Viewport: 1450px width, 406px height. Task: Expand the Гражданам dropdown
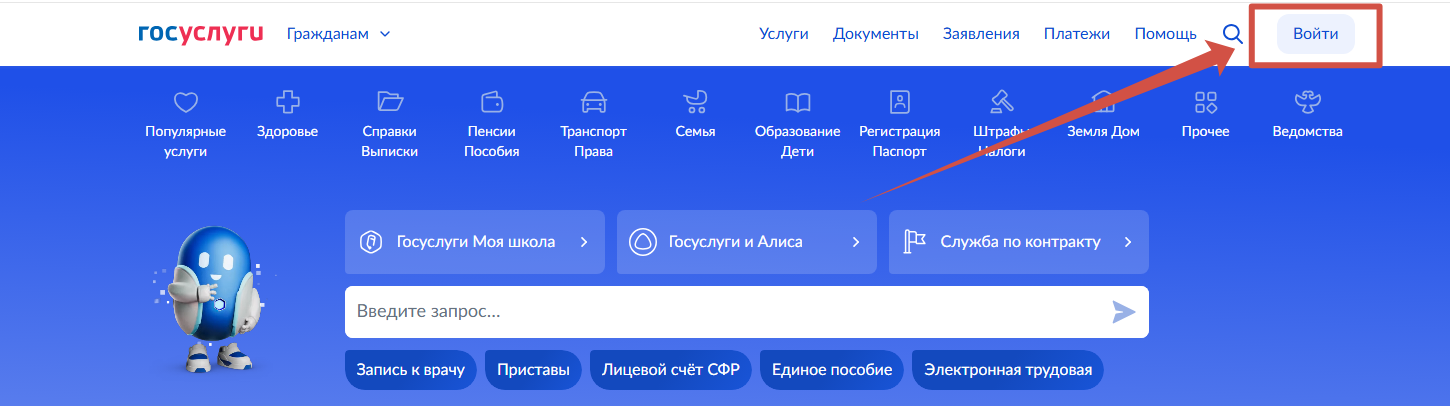pos(338,34)
